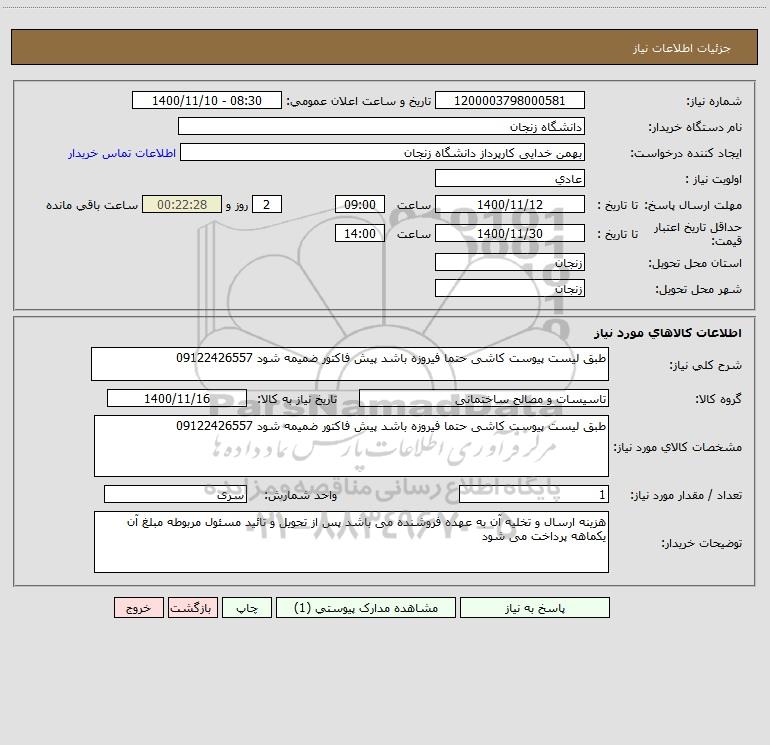The width and height of the screenshot is (770, 745).
Task: Click the label مهلت ارسال پاسخ
Action: click(x=693, y=205)
